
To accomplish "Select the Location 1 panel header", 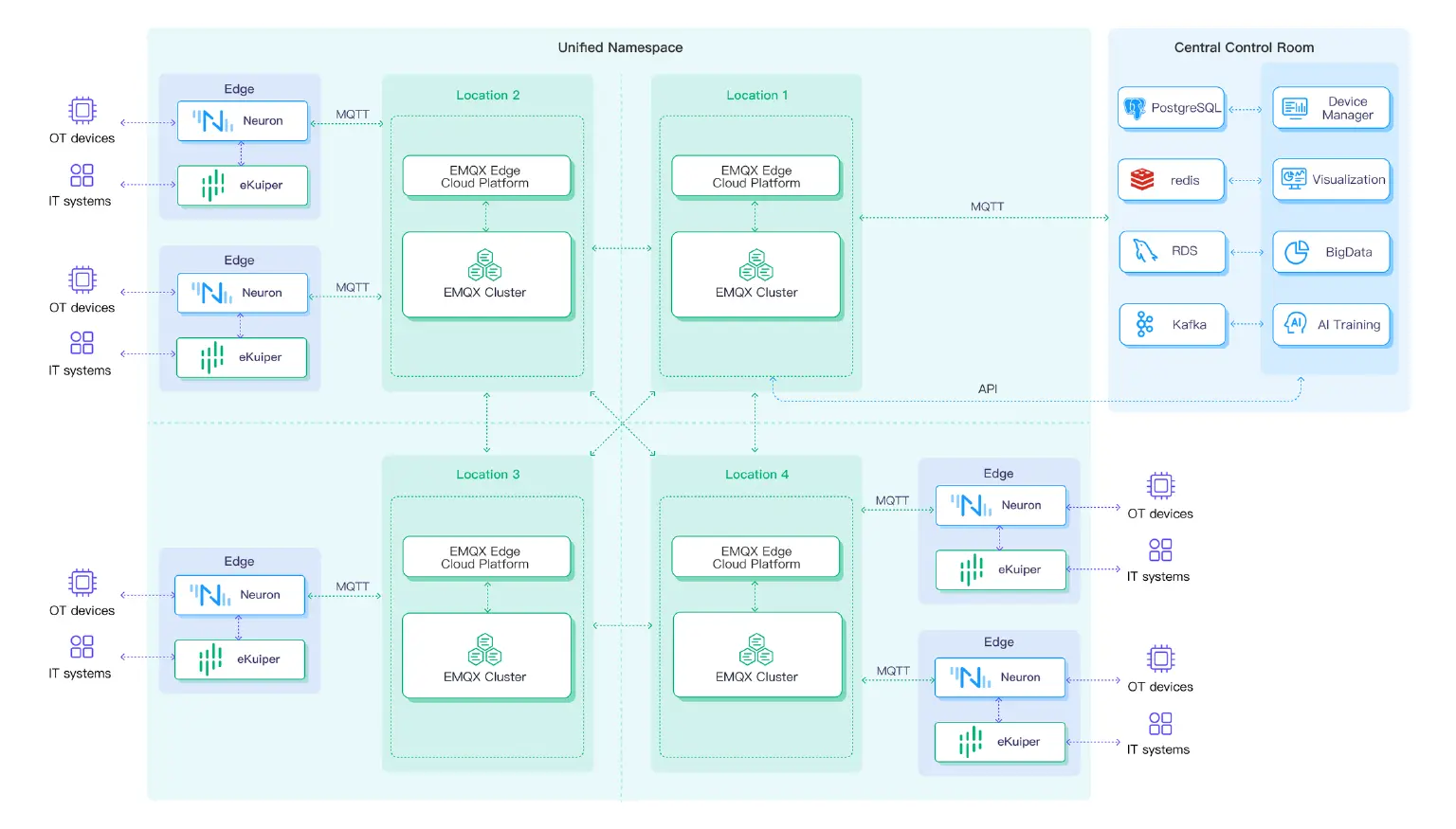I will click(755, 95).
